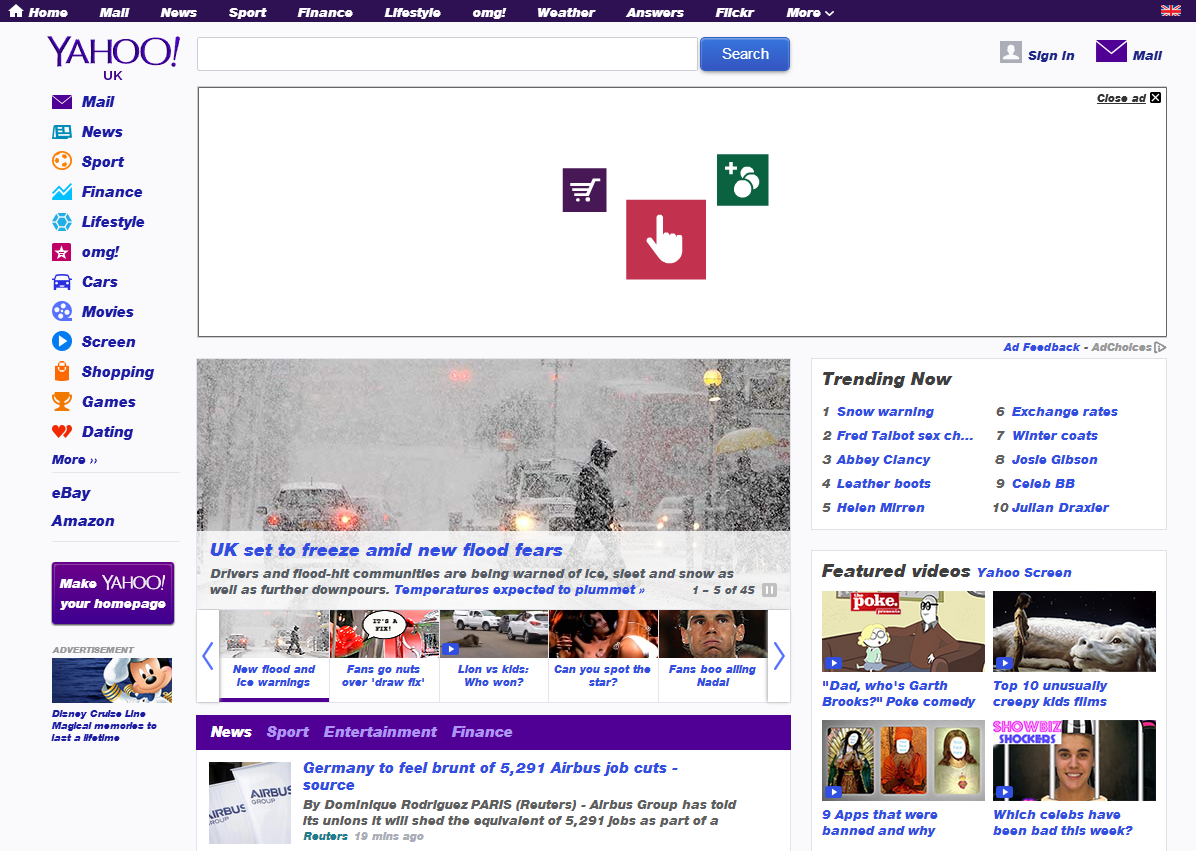Play Top 10 unusually creepy kids films video

[1074, 631]
